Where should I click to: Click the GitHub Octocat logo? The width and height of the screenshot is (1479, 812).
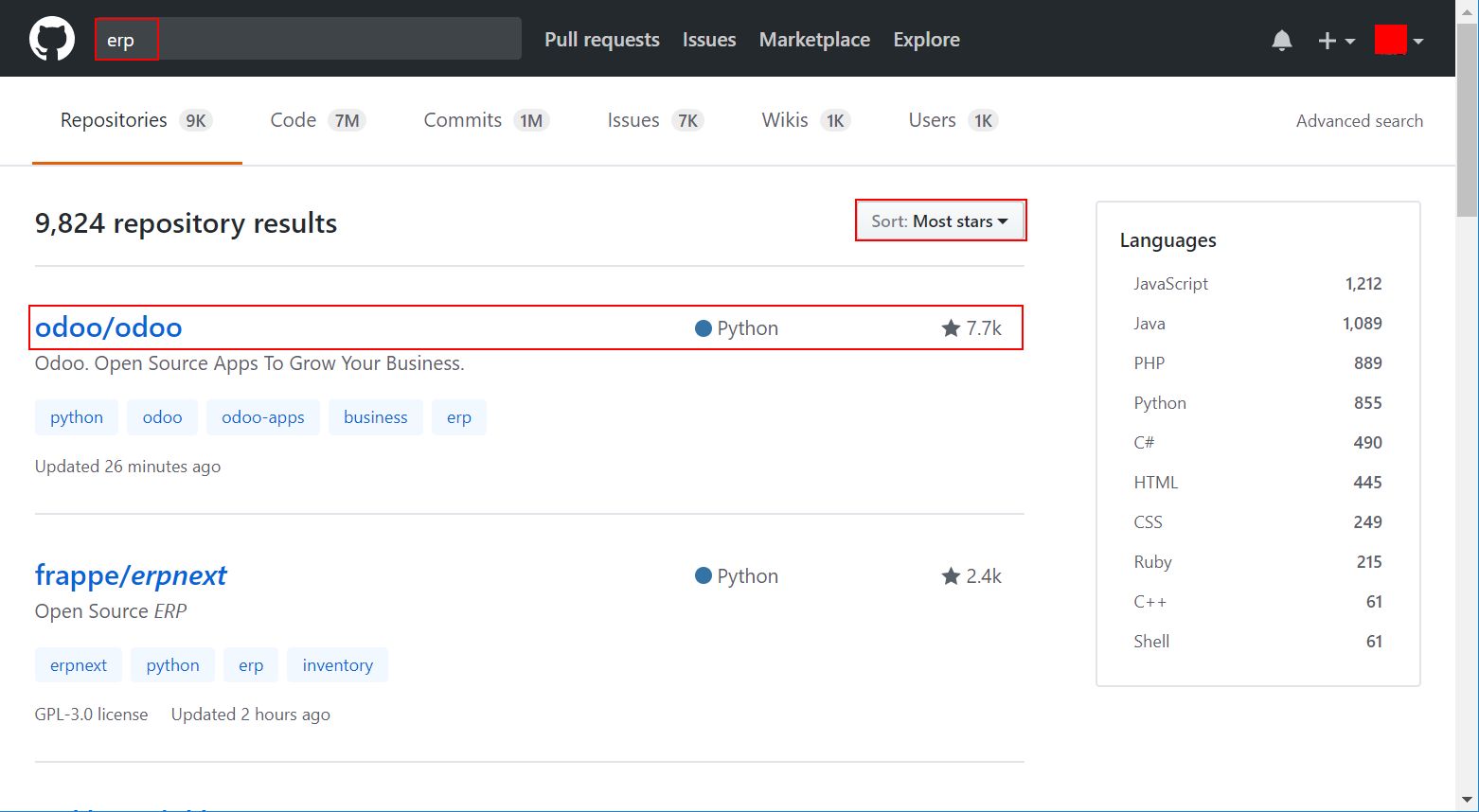point(52,40)
